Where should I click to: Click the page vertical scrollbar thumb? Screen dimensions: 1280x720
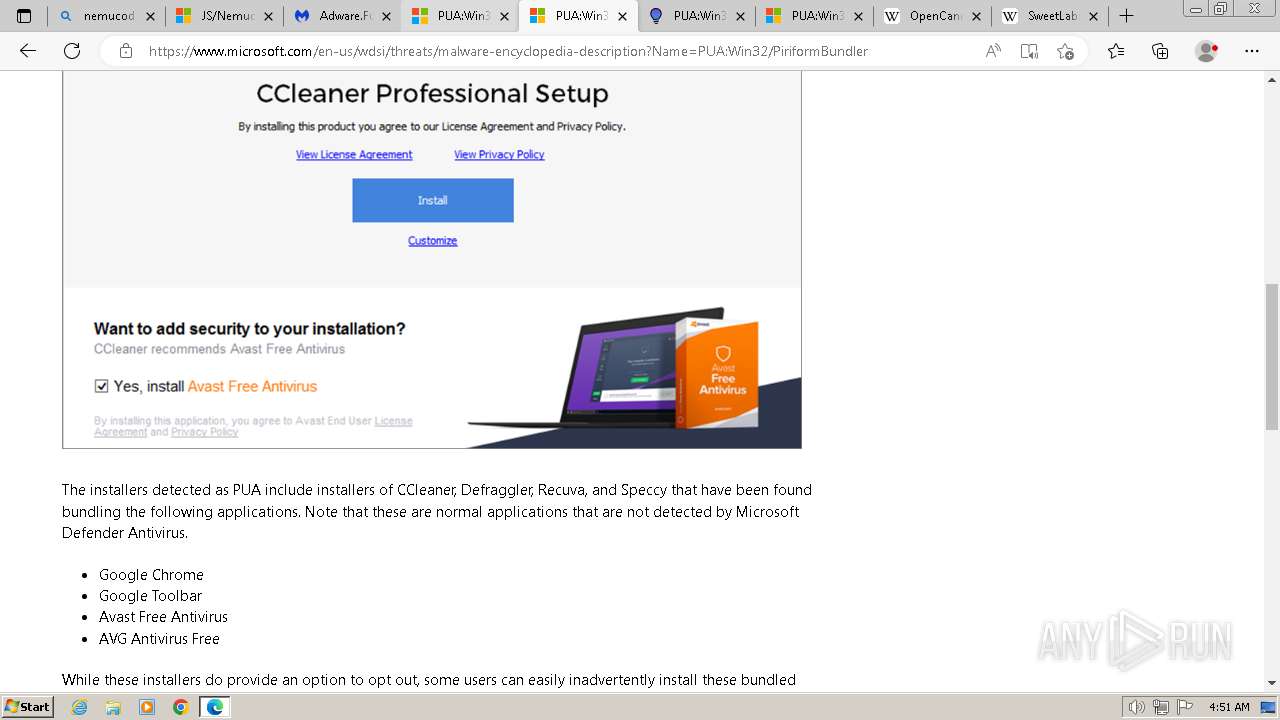pos(1271,356)
